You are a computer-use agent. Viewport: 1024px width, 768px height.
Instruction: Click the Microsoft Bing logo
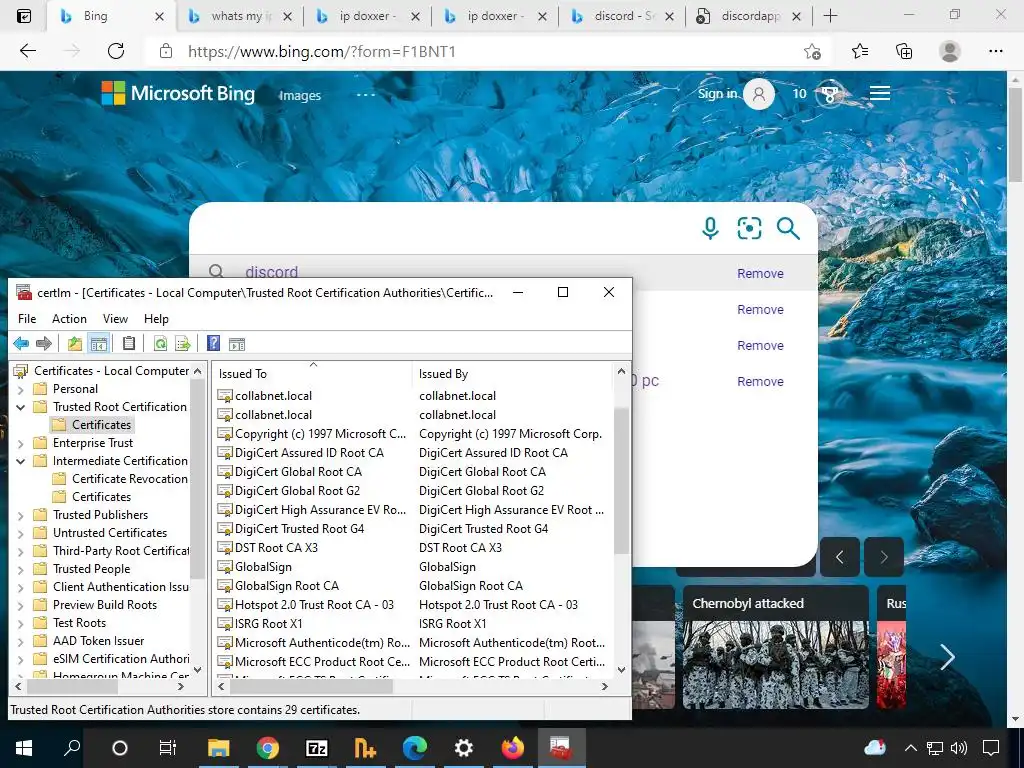point(178,93)
